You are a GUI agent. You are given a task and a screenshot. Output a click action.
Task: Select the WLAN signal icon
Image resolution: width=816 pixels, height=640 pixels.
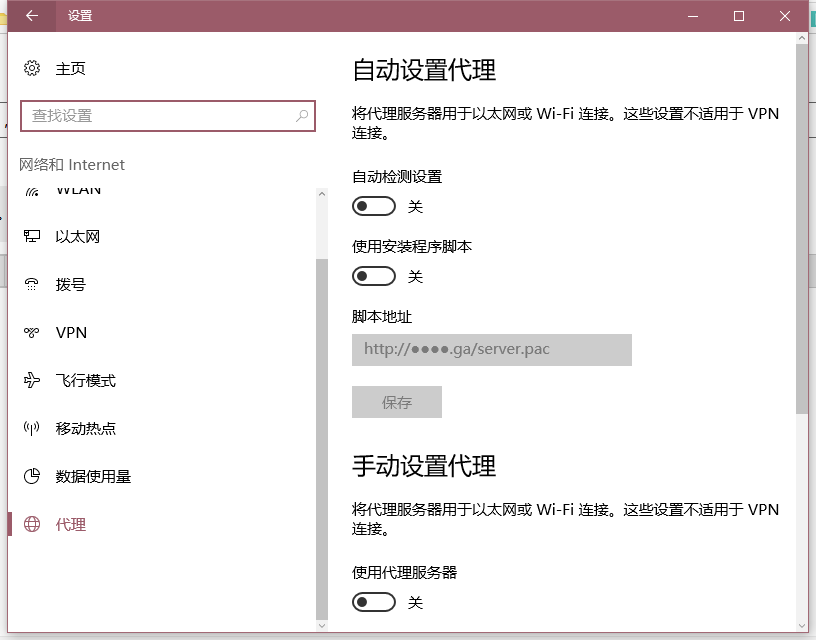click(x=32, y=193)
